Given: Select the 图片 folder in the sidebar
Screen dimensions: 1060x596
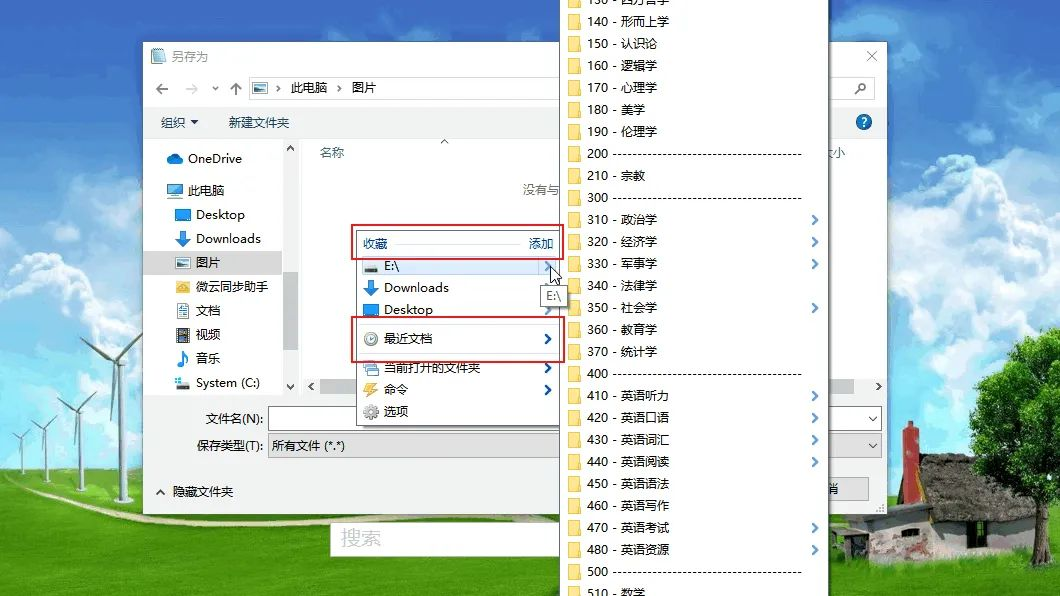Looking at the screenshot, I should 212,263.
